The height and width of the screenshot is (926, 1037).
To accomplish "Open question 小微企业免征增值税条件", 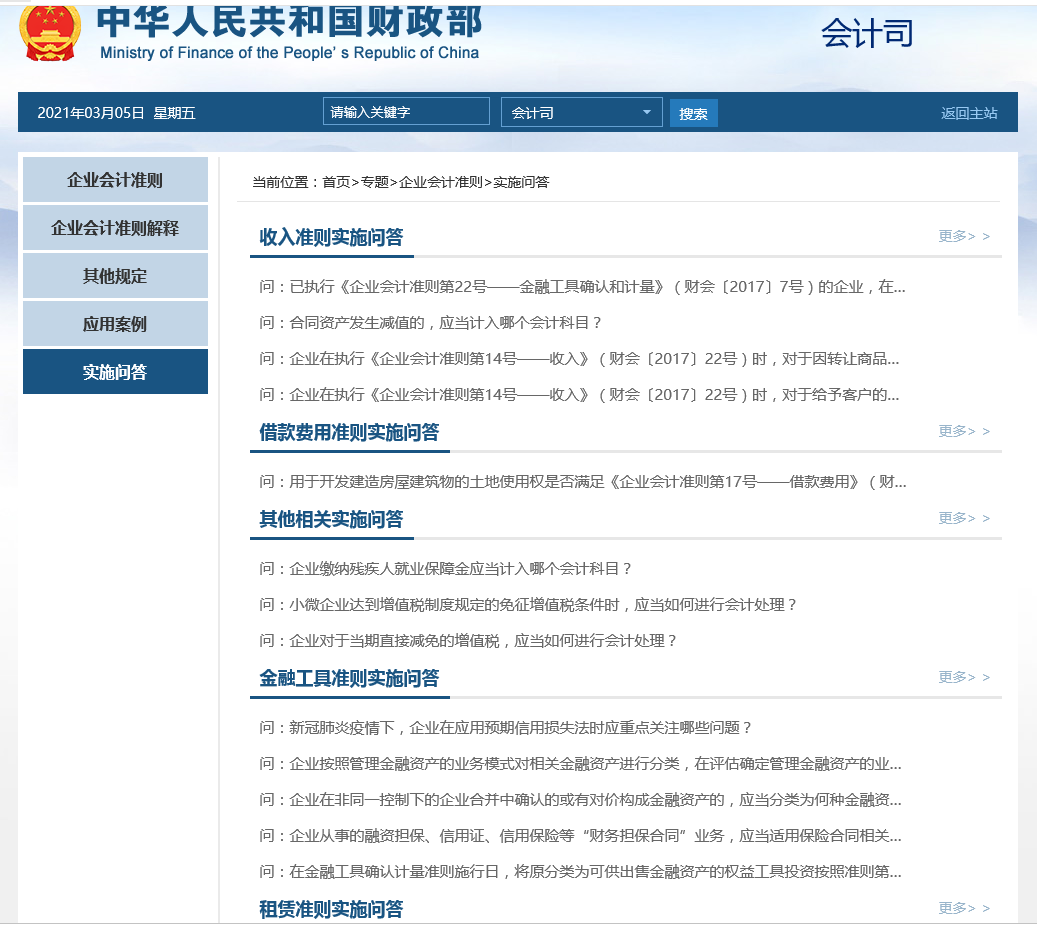I will click(x=528, y=605).
